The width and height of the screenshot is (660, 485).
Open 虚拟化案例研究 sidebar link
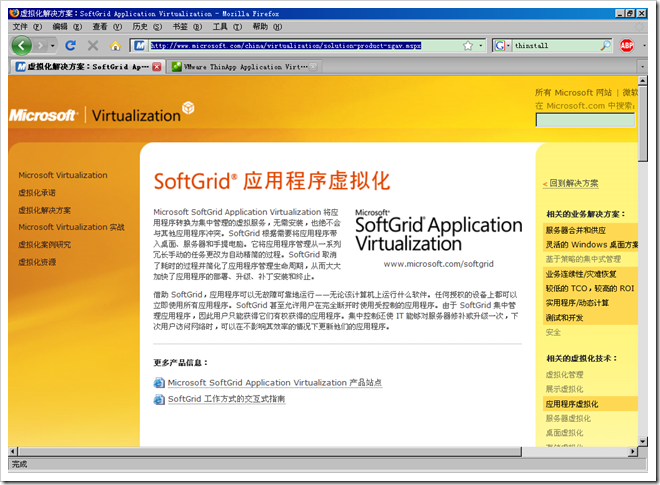(44, 245)
